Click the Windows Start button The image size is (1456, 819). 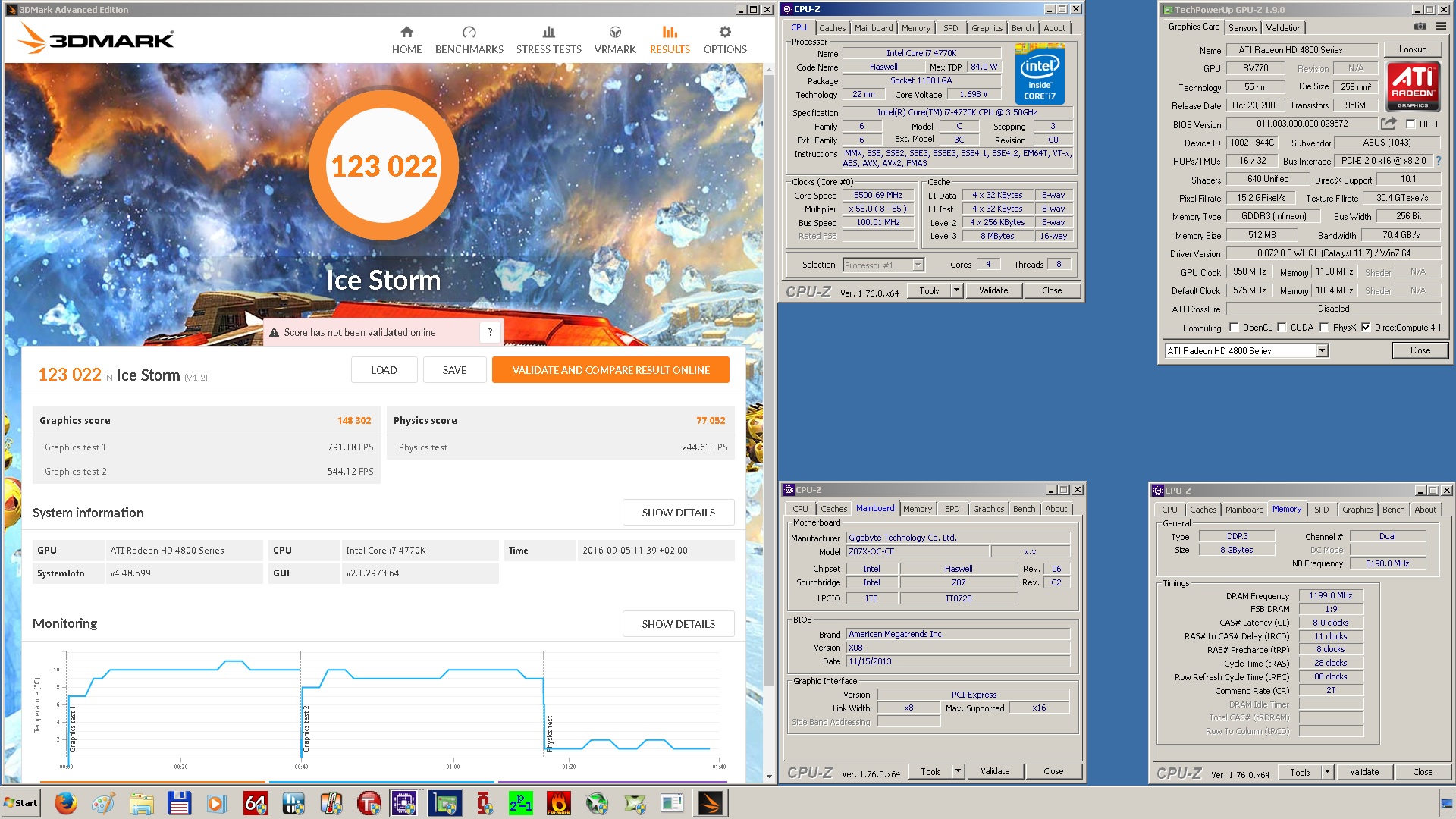click(21, 803)
